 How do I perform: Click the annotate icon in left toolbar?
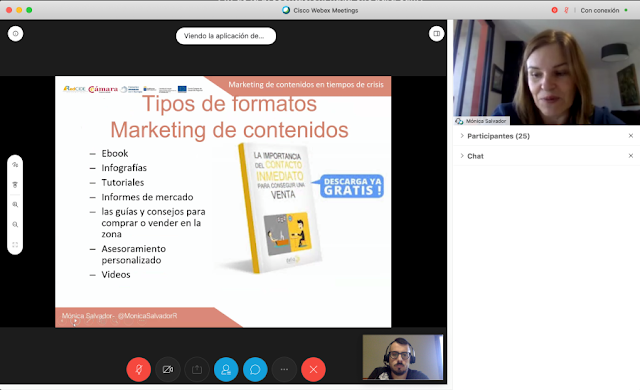coord(15,165)
